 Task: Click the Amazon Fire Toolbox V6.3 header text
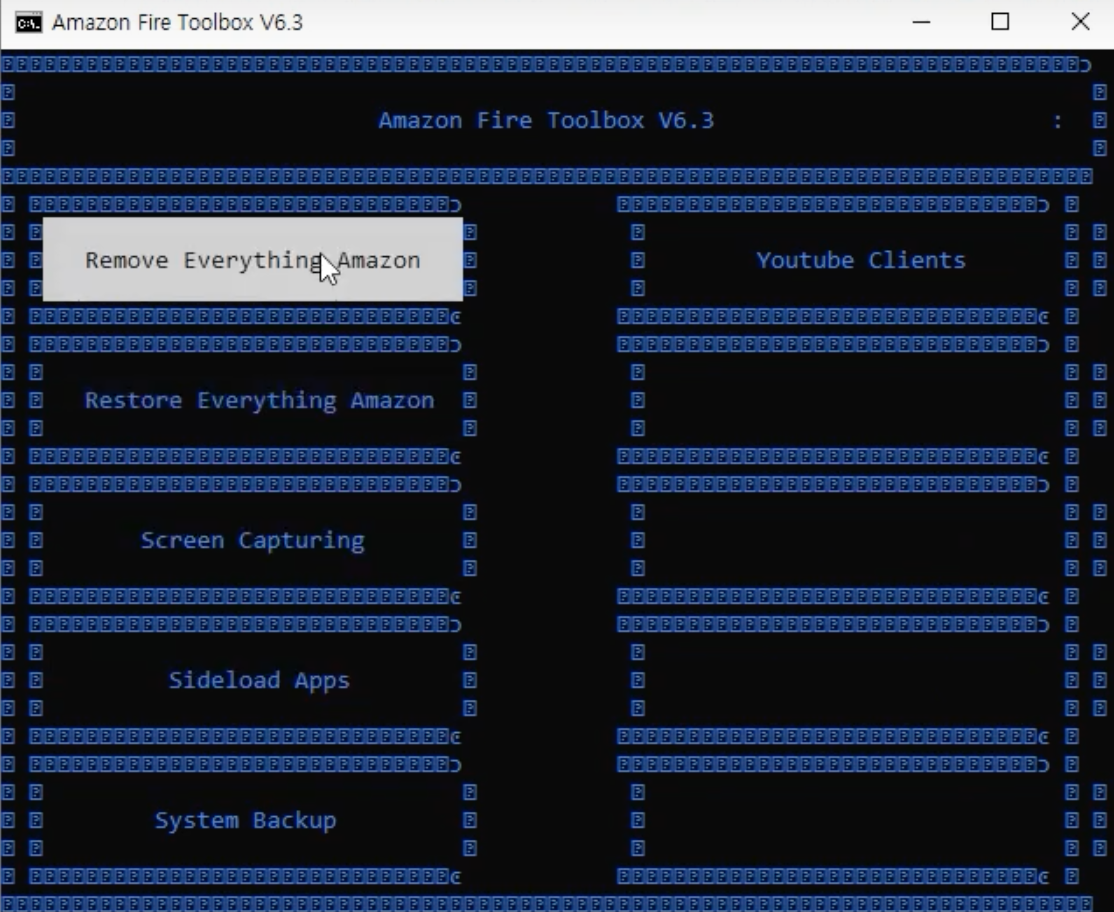pyautogui.click(x=546, y=121)
